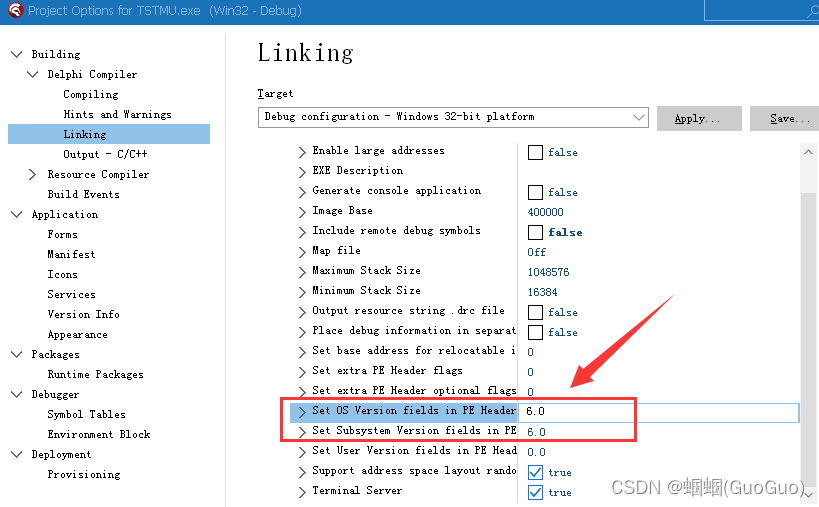Expand the Resource Compiler node
819x507 pixels.
tap(32, 174)
